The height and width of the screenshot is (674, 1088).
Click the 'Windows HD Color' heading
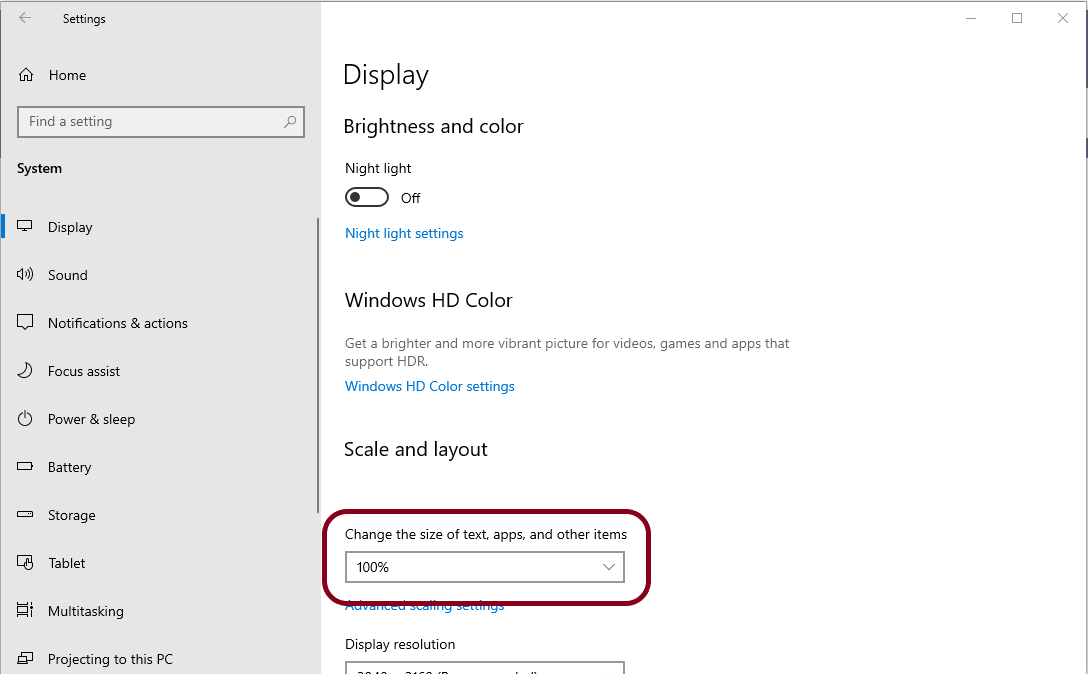tap(428, 300)
